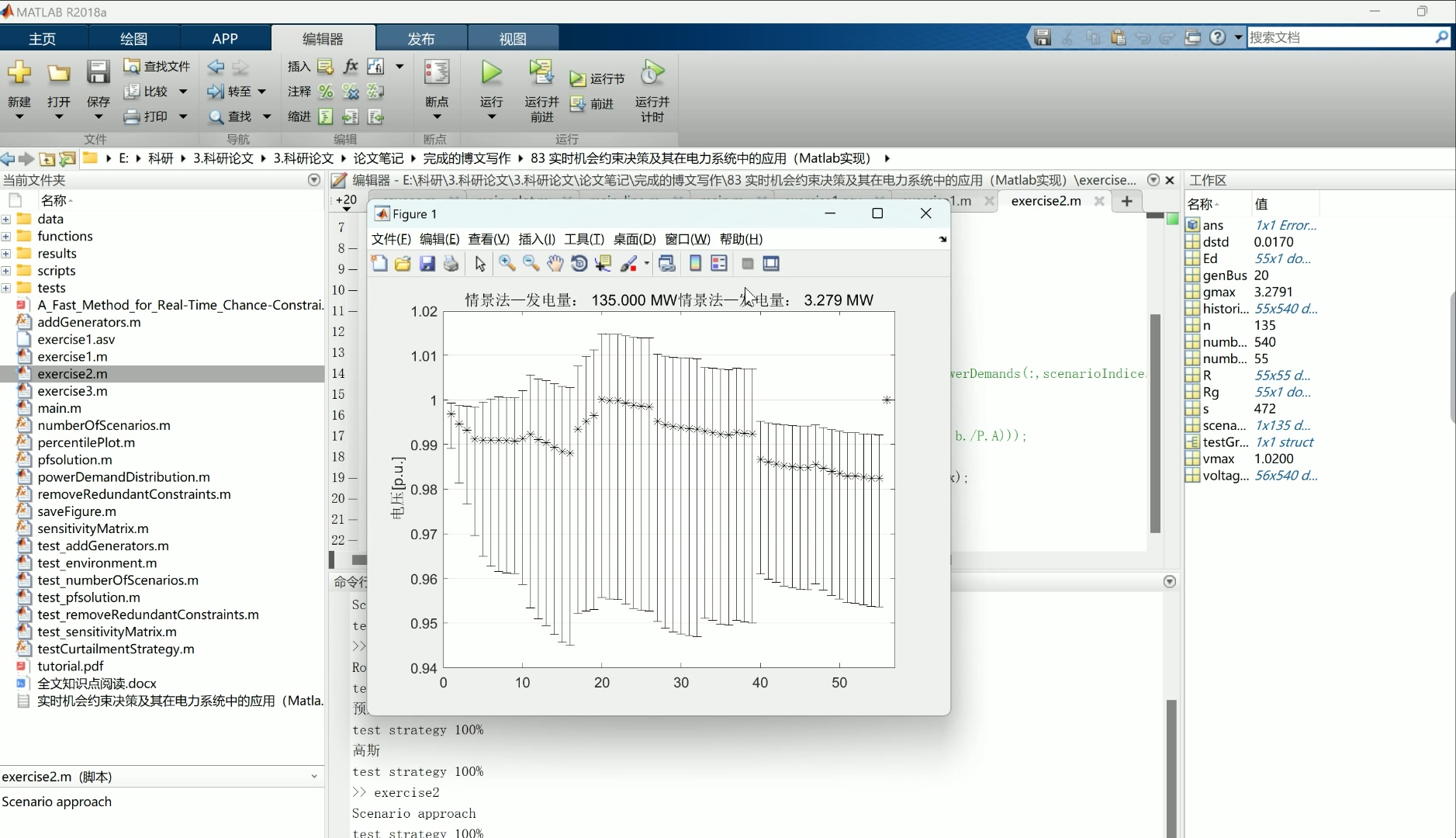Toggle the Edit Plot arrow tool
This screenshot has height=838, width=1456.
pyautogui.click(x=480, y=264)
